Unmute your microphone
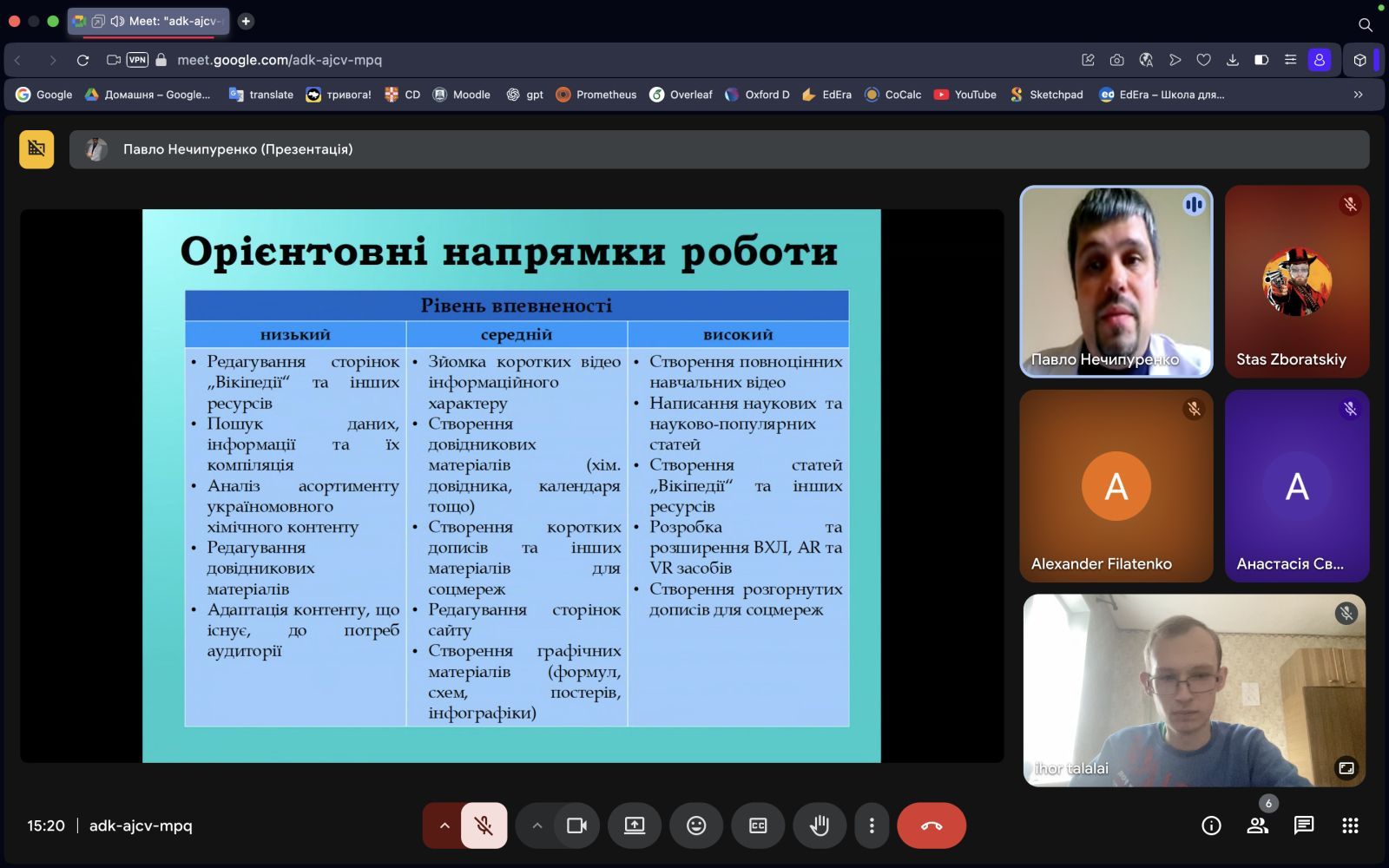The width and height of the screenshot is (1389, 868). point(484,825)
